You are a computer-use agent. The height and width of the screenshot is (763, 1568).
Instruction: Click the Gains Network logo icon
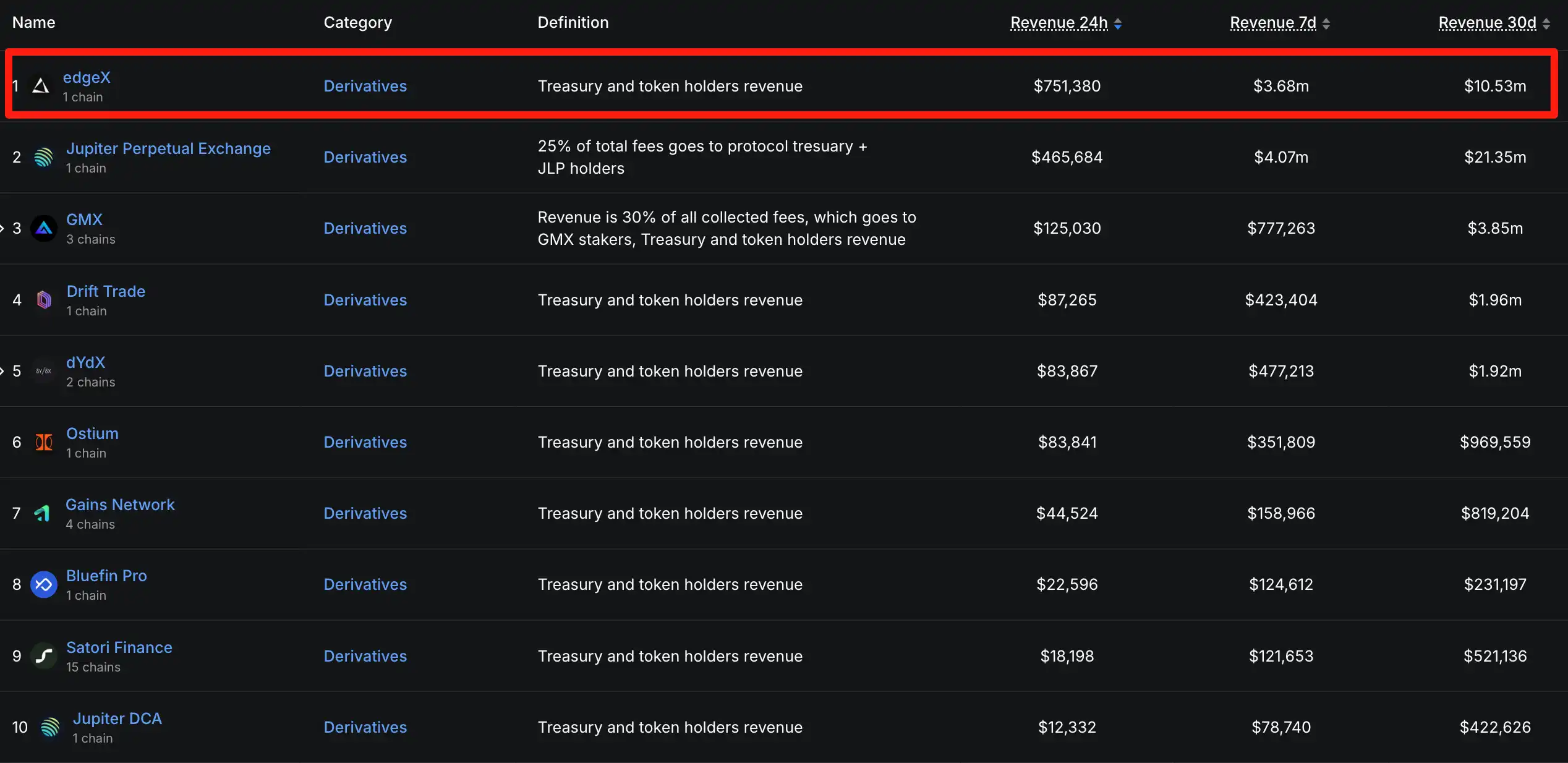pyautogui.click(x=43, y=513)
